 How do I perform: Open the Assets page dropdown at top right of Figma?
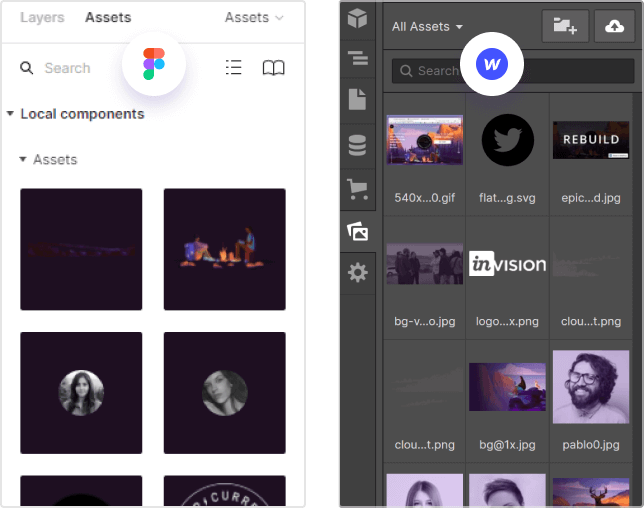pyautogui.click(x=254, y=18)
